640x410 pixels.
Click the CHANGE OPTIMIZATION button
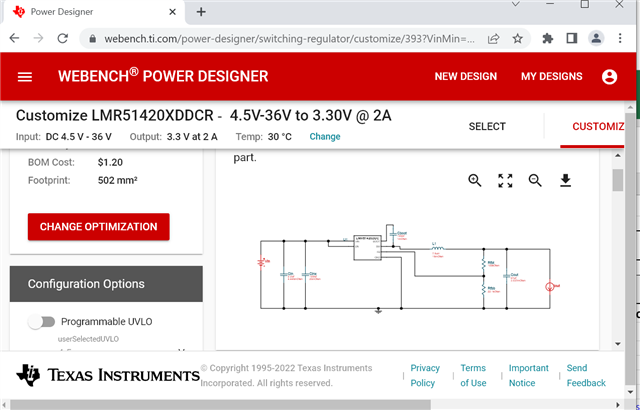click(x=98, y=227)
